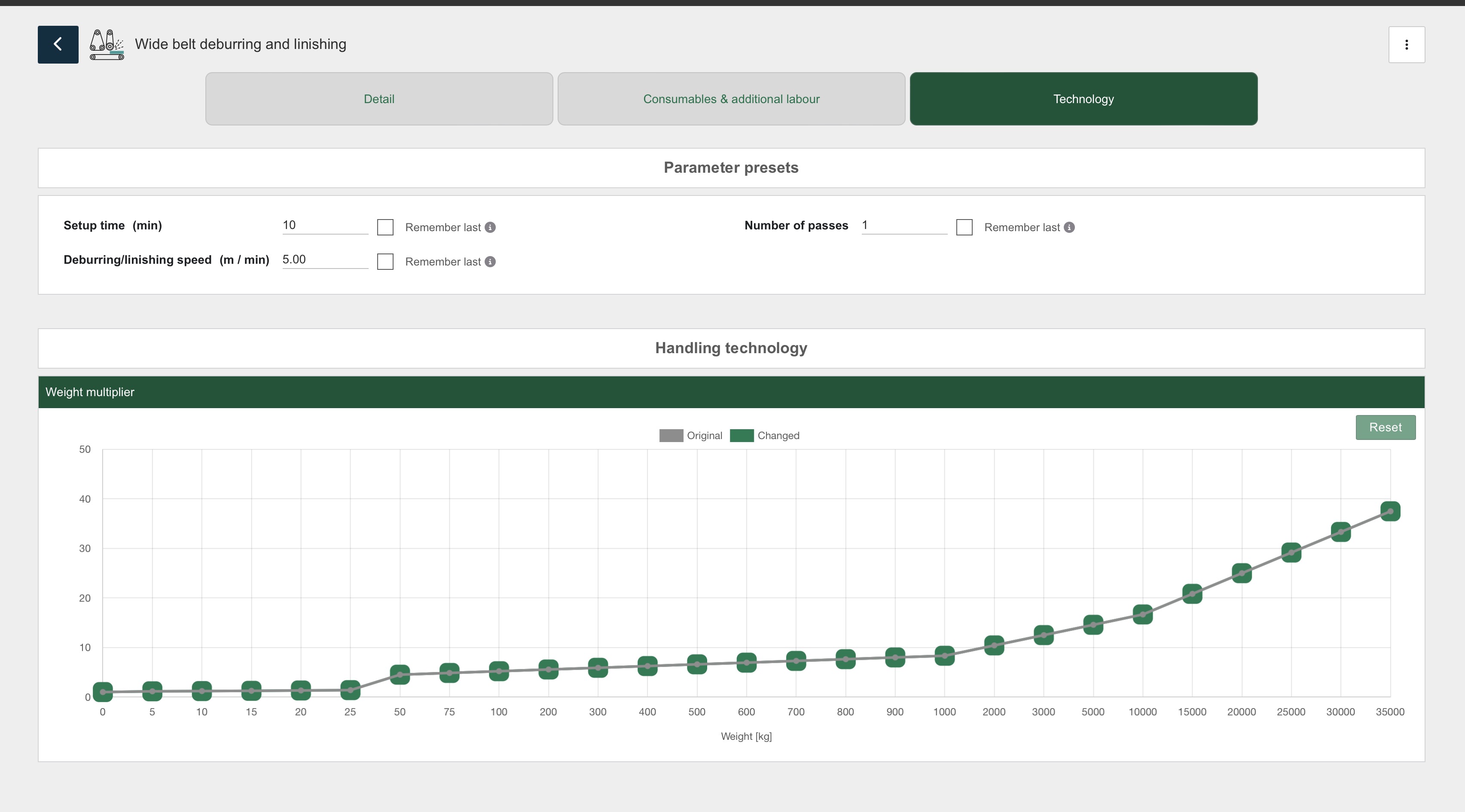The width and height of the screenshot is (1465, 812).
Task: Select the Technology tab
Action: 1083,99
